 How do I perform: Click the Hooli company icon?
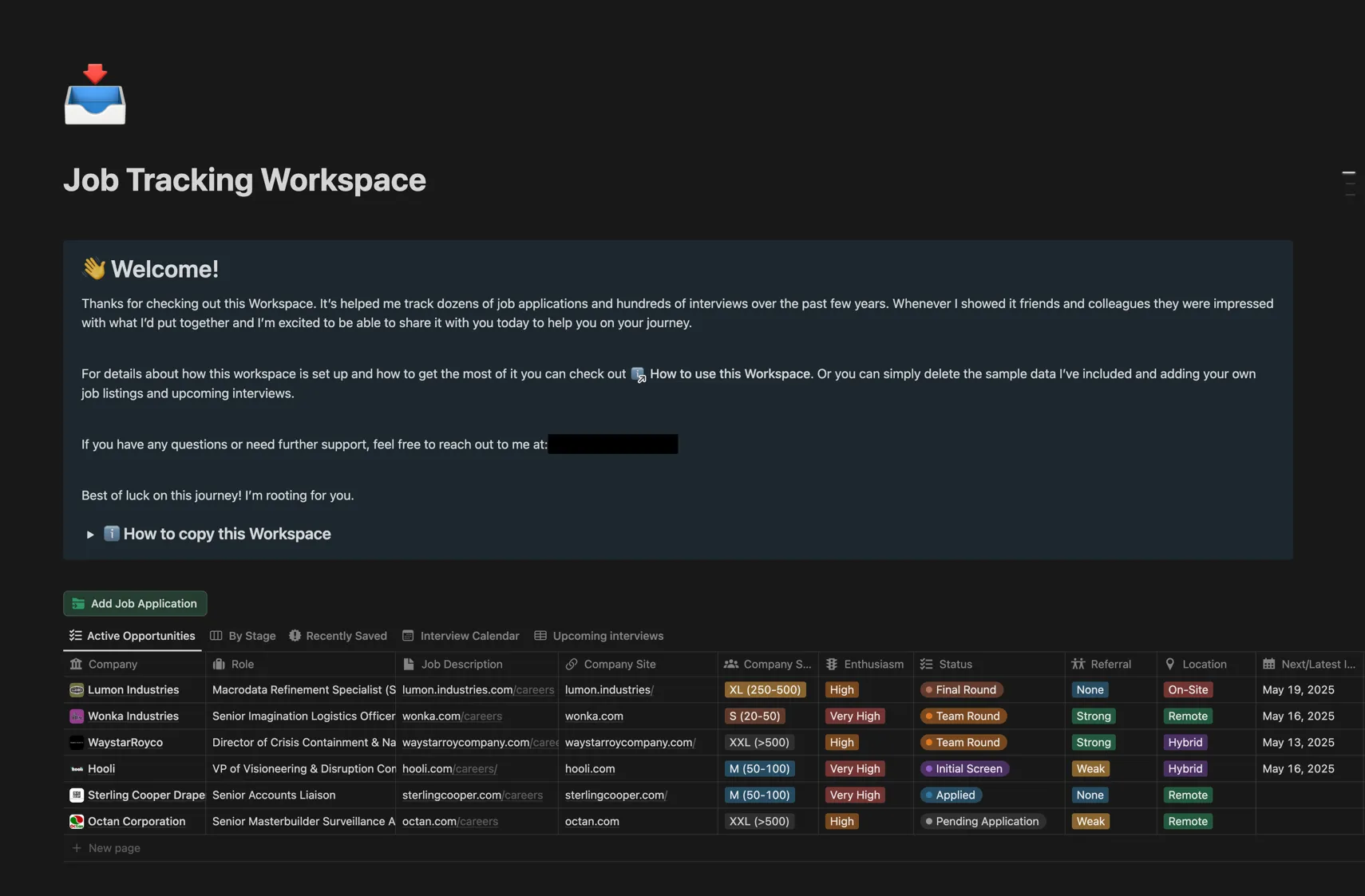pyautogui.click(x=77, y=768)
